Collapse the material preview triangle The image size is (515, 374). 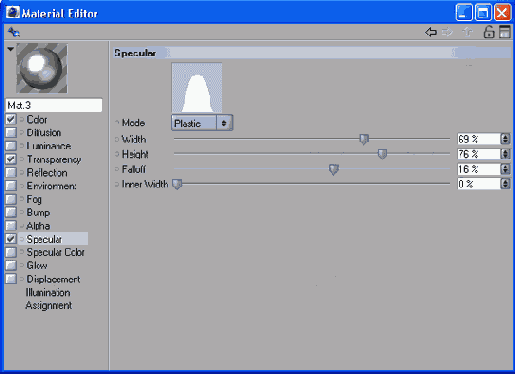pyautogui.click(x=11, y=49)
